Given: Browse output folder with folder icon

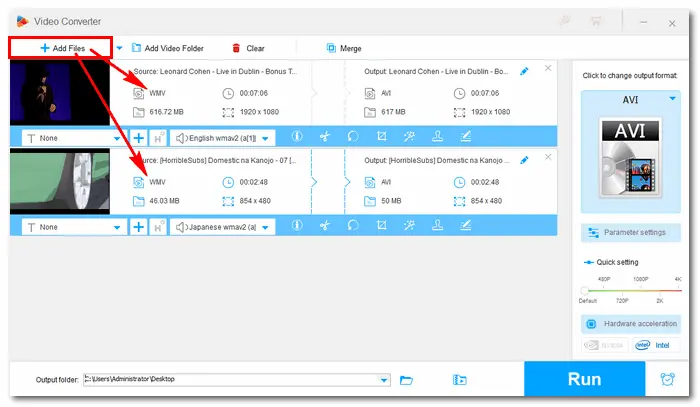Looking at the screenshot, I should [406, 380].
